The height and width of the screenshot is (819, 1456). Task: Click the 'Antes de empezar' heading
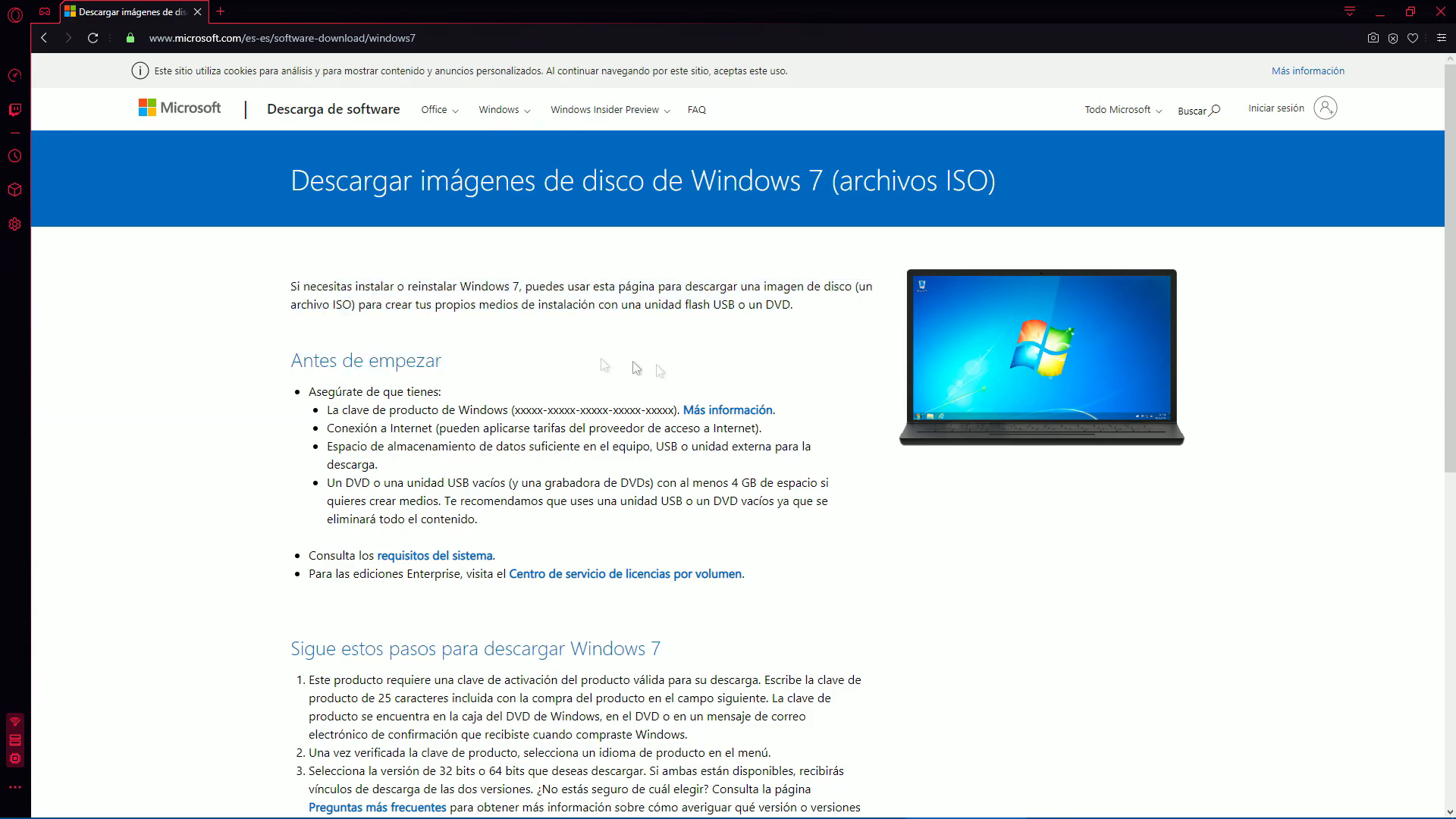pyautogui.click(x=366, y=361)
